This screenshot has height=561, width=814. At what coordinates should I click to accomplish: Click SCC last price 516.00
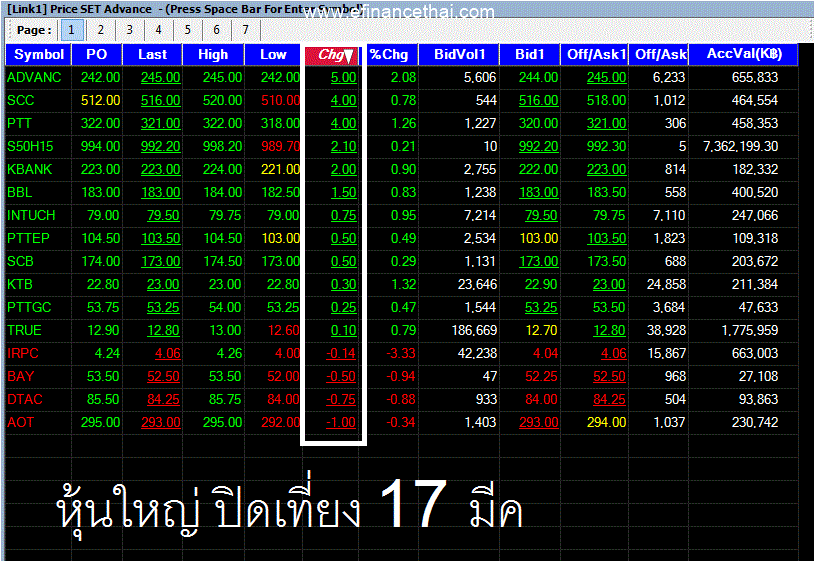(160, 100)
